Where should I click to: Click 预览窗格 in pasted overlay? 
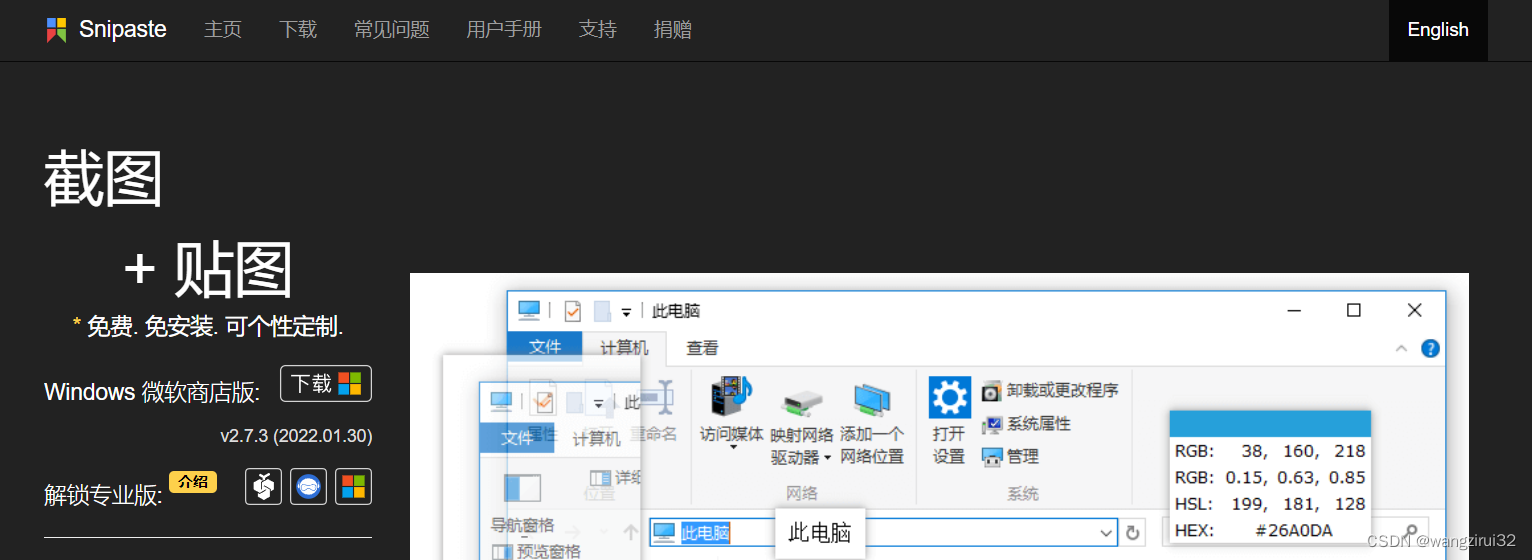pos(536,551)
